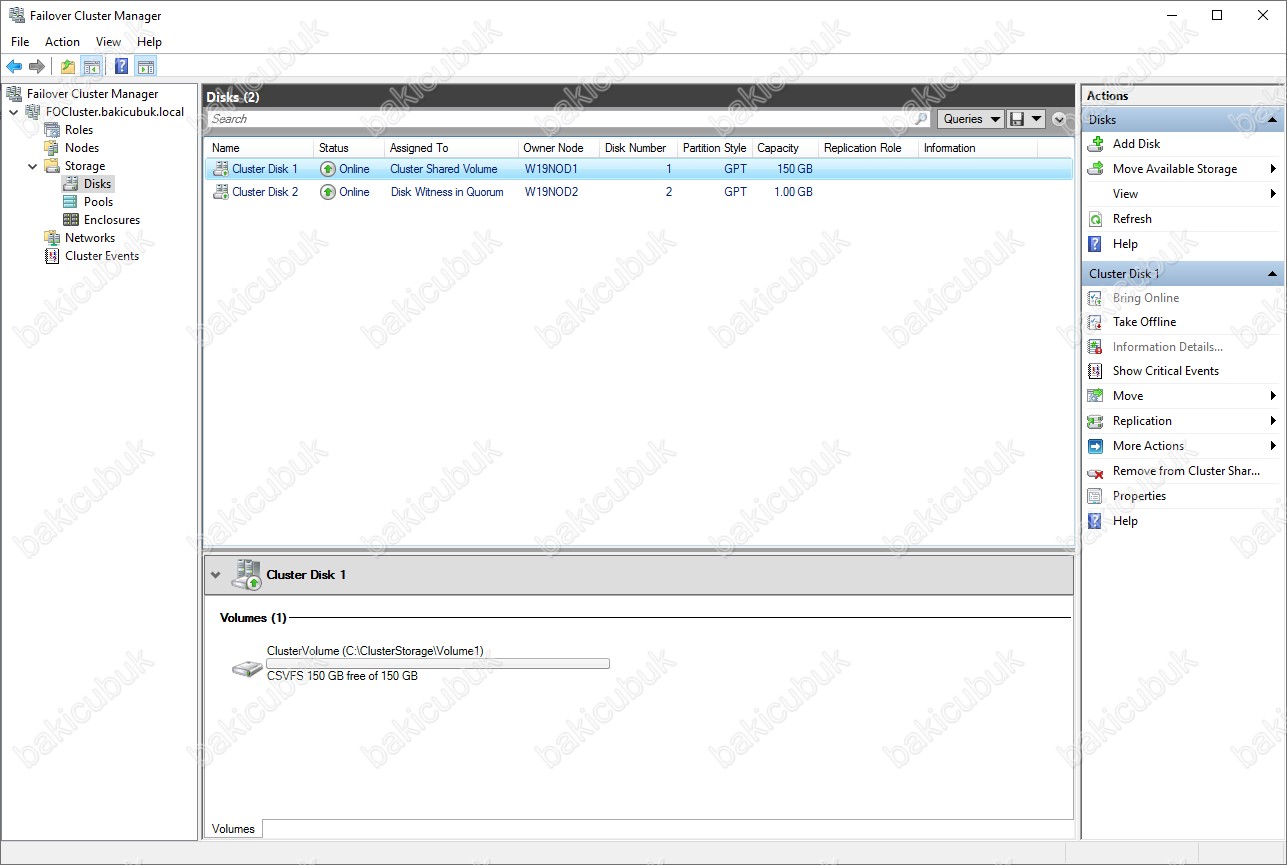The height and width of the screenshot is (865, 1287).
Task: Select Enclosures under Storage
Action: [112, 220]
